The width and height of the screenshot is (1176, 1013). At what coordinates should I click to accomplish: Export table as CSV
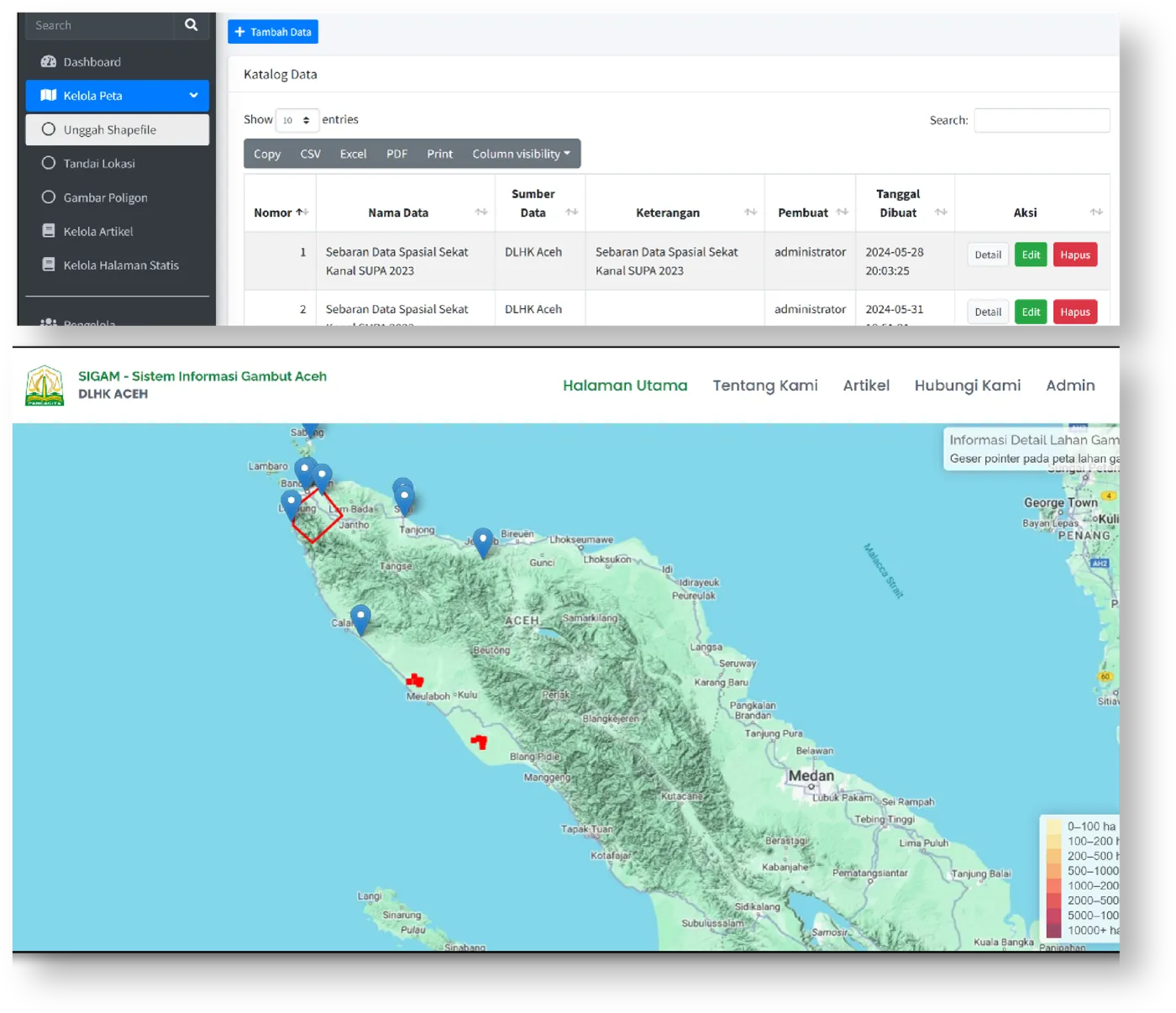tap(310, 154)
